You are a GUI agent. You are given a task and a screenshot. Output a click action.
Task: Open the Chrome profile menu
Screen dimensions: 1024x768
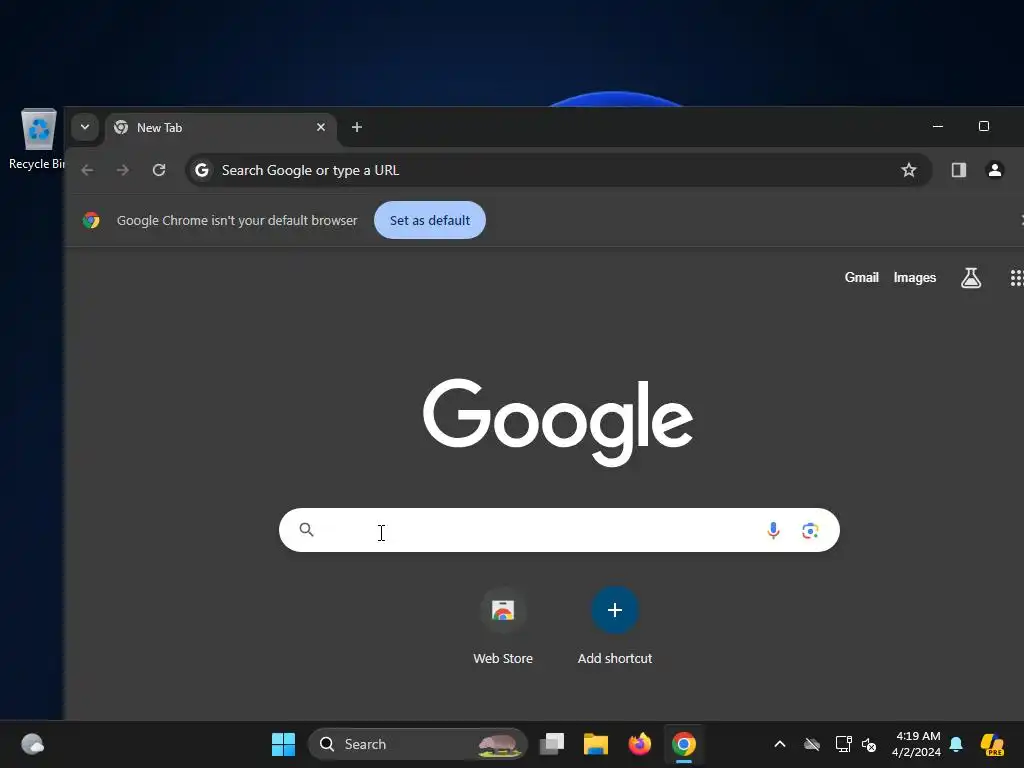pos(995,170)
